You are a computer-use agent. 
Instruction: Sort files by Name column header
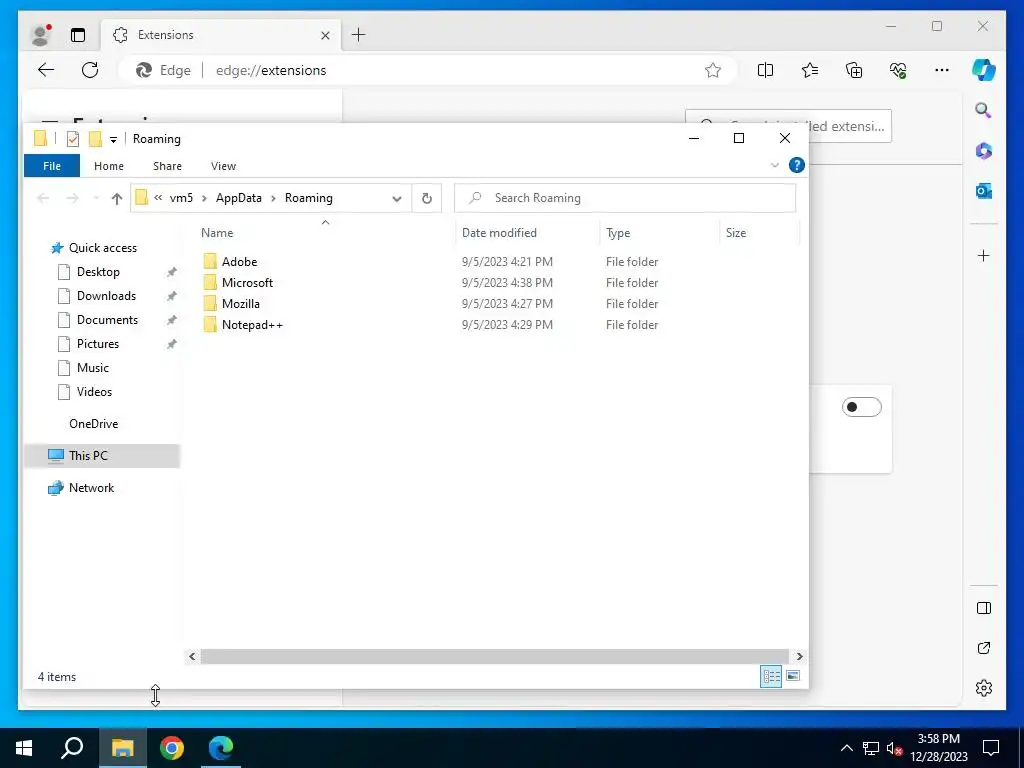(217, 232)
